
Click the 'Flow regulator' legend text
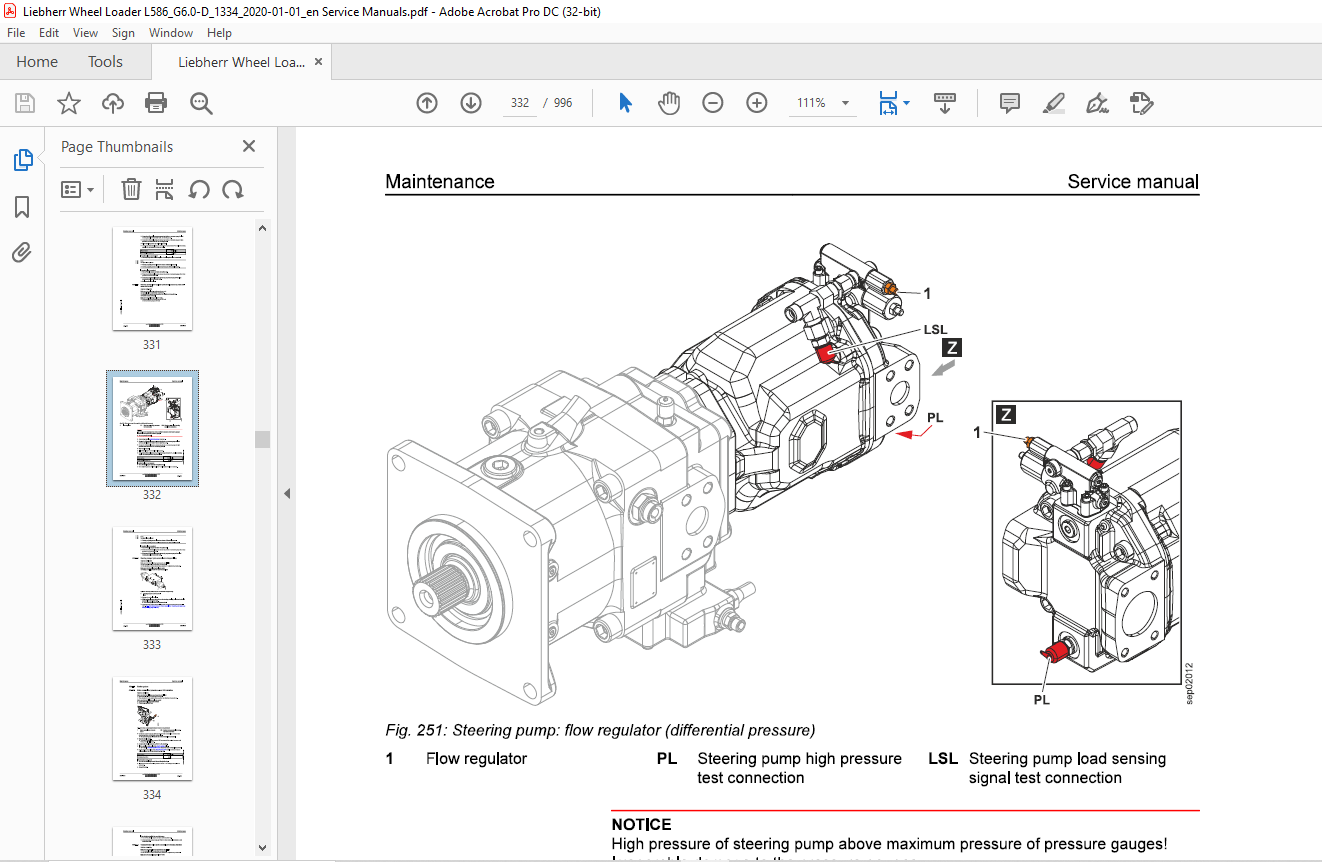(476, 758)
